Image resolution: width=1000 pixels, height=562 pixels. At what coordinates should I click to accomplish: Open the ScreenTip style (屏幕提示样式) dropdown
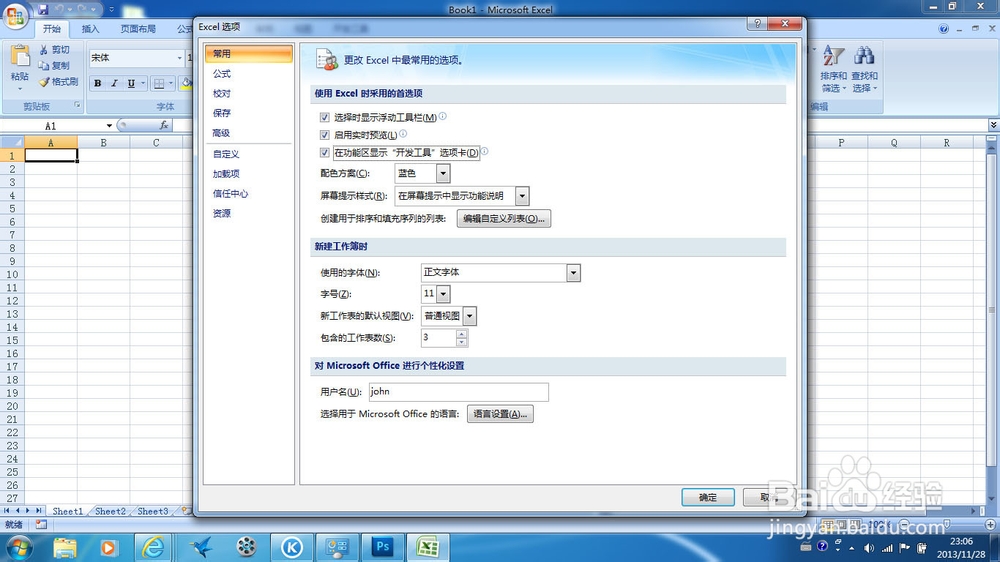tap(522, 196)
